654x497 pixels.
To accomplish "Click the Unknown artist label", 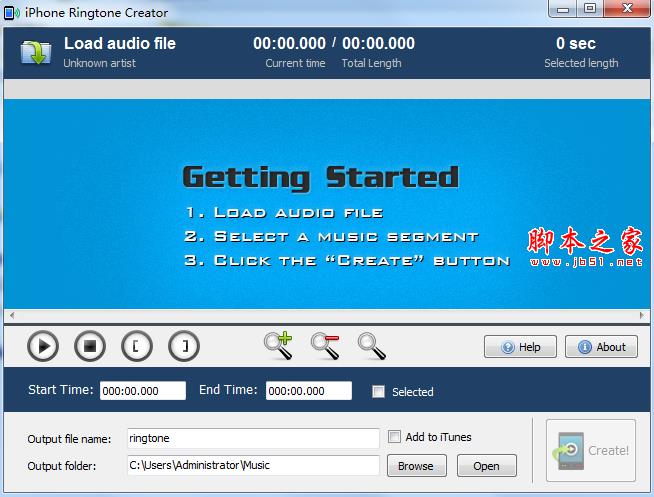I will click(99, 63).
